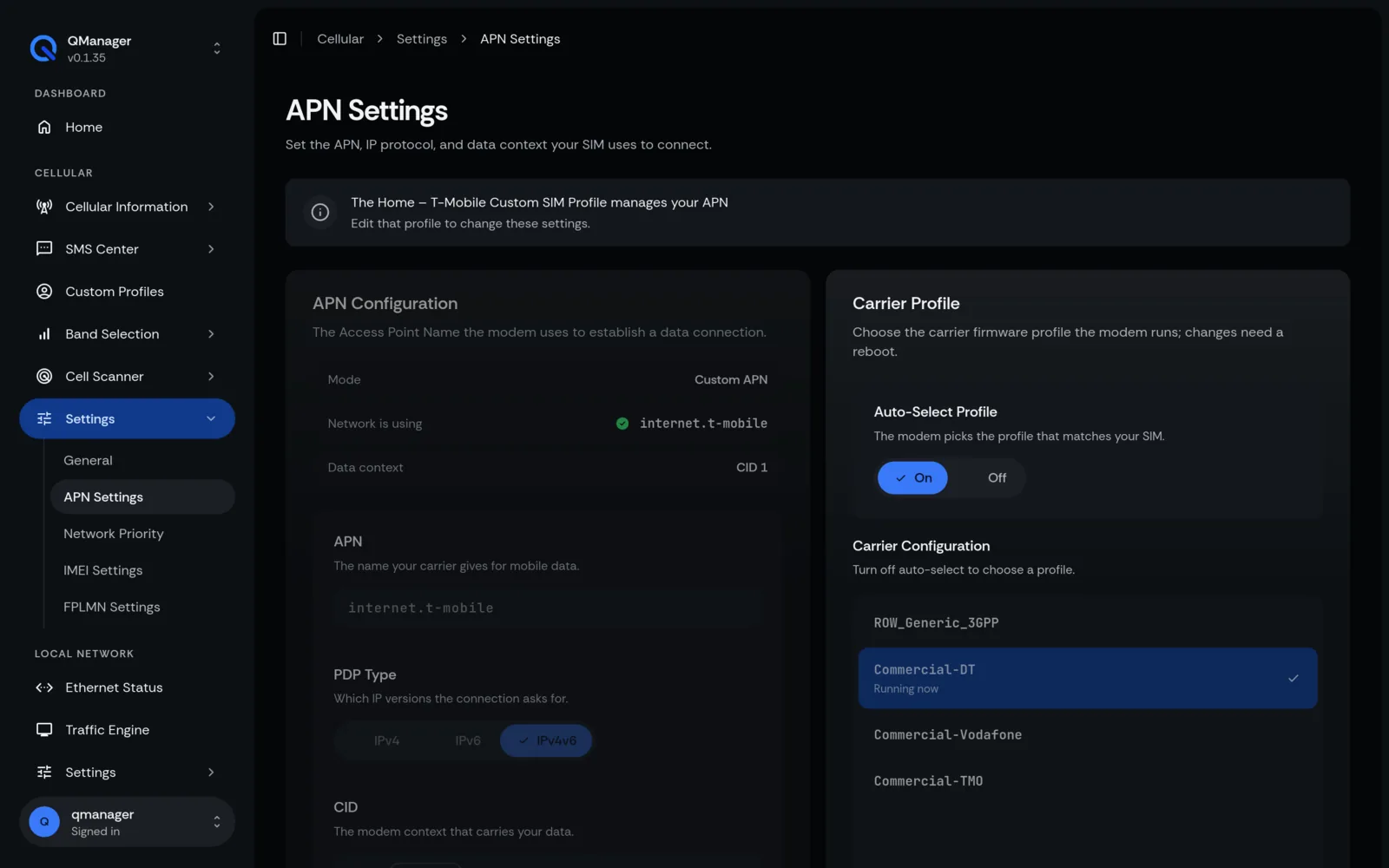The width and height of the screenshot is (1389, 868).
Task: Select the ROW_Generic_3GPP carrier profile
Action: (1088, 623)
